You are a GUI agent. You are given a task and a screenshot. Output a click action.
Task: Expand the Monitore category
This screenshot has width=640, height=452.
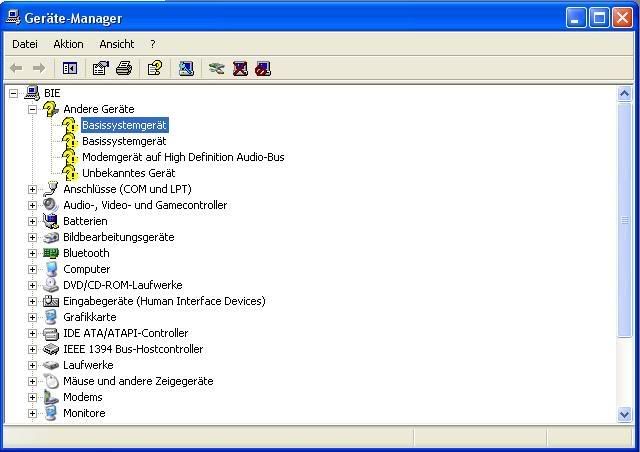[32, 413]
